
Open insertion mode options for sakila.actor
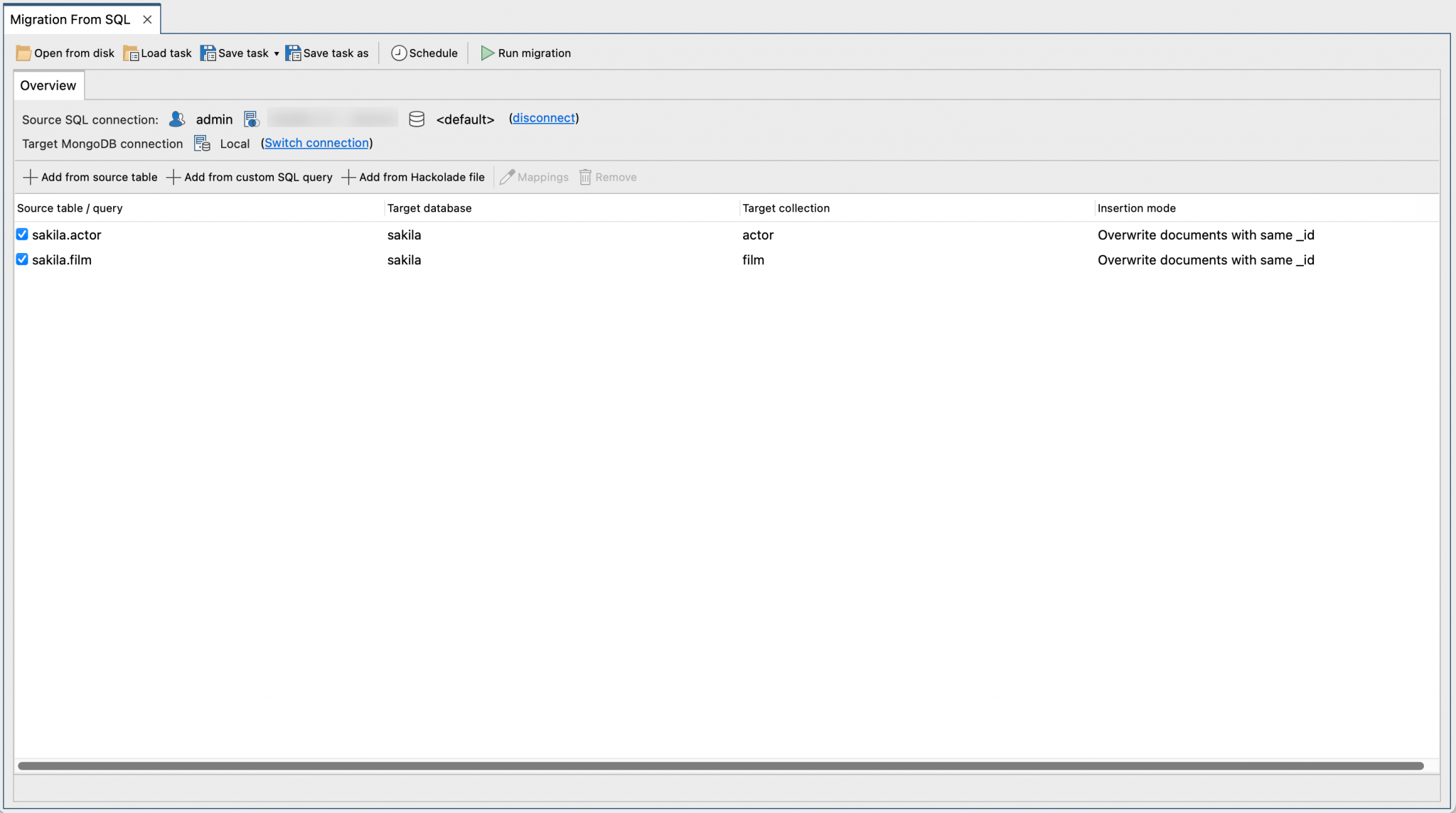point(1206,235)
